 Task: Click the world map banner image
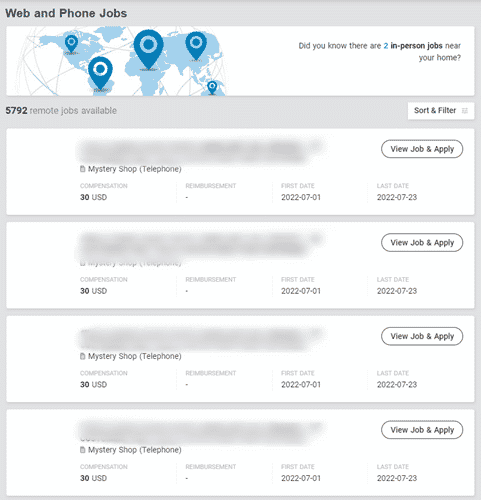pos(121,61)
